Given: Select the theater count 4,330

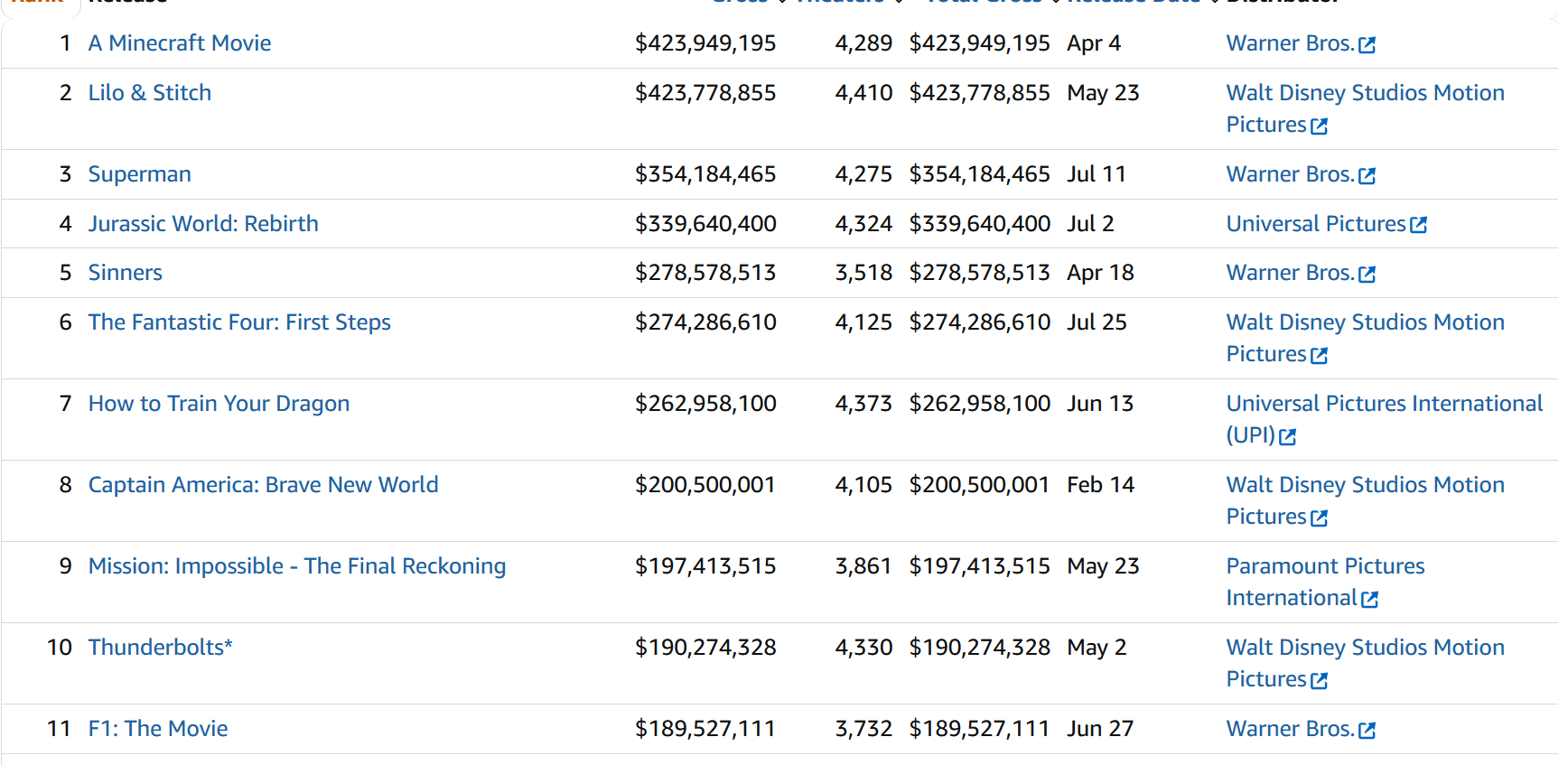Looking at the screenshot, I should pyautogui.click(x=863, y=648).
